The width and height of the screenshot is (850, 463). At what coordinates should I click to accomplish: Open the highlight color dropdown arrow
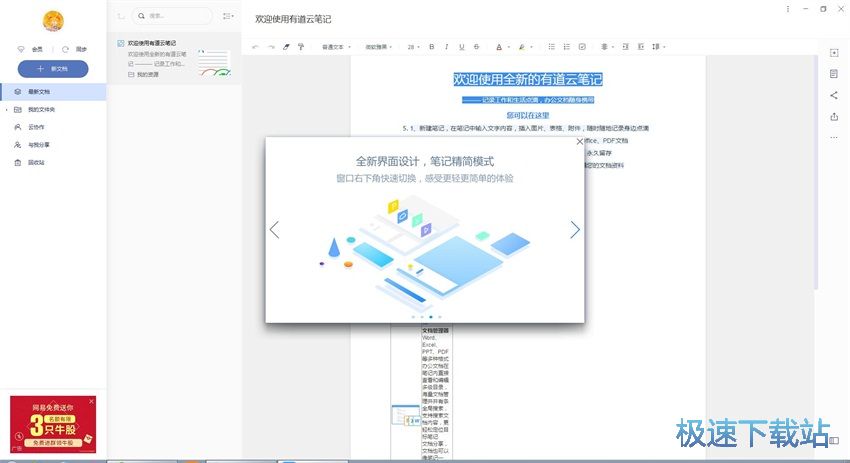(x=531, y=47)
